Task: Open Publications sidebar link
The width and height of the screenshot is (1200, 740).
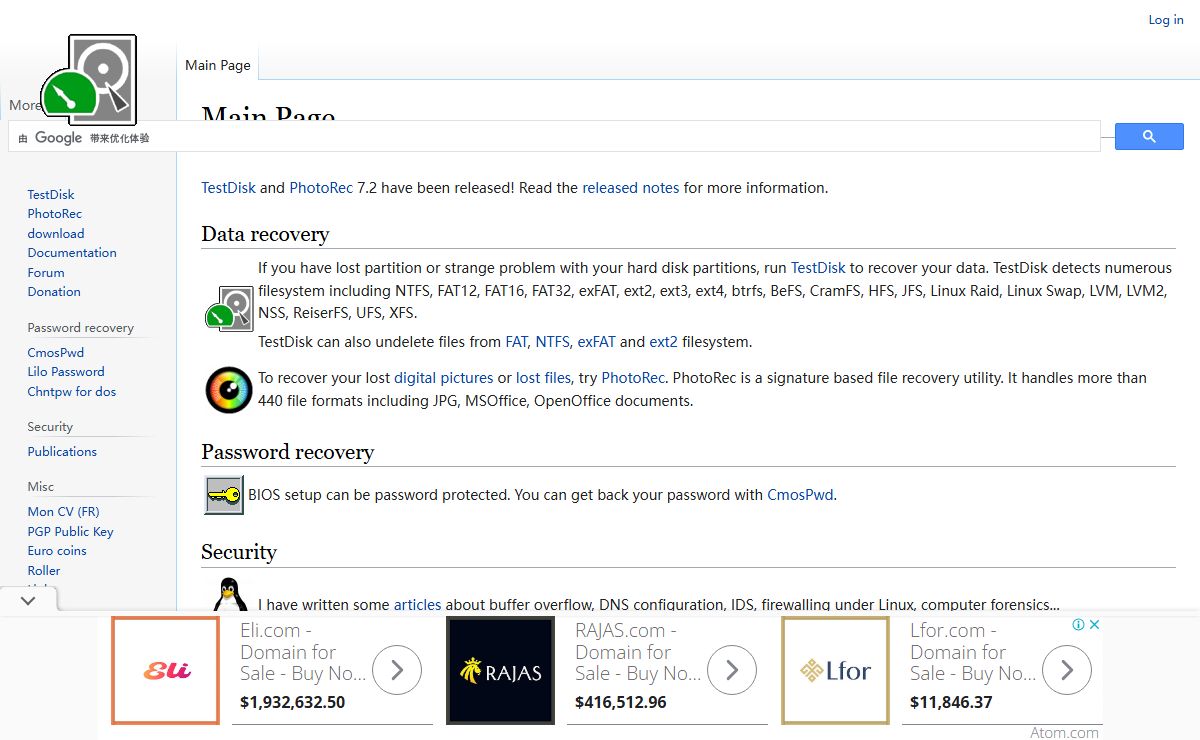Action: 62,452
